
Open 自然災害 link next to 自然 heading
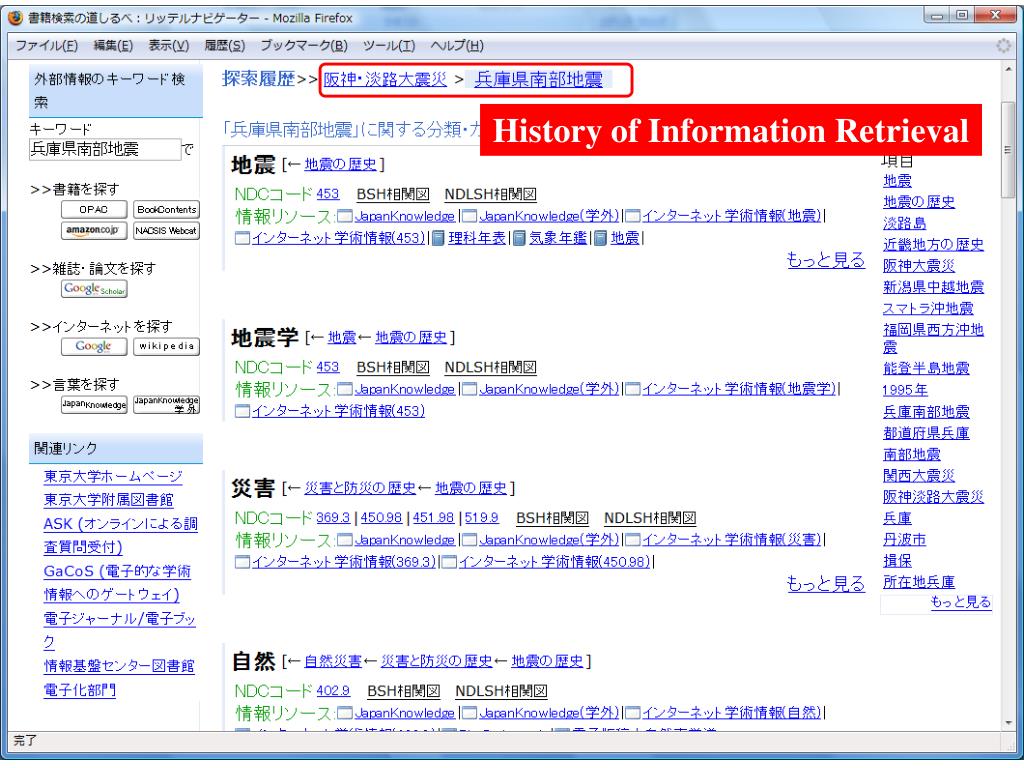[333, 661]
